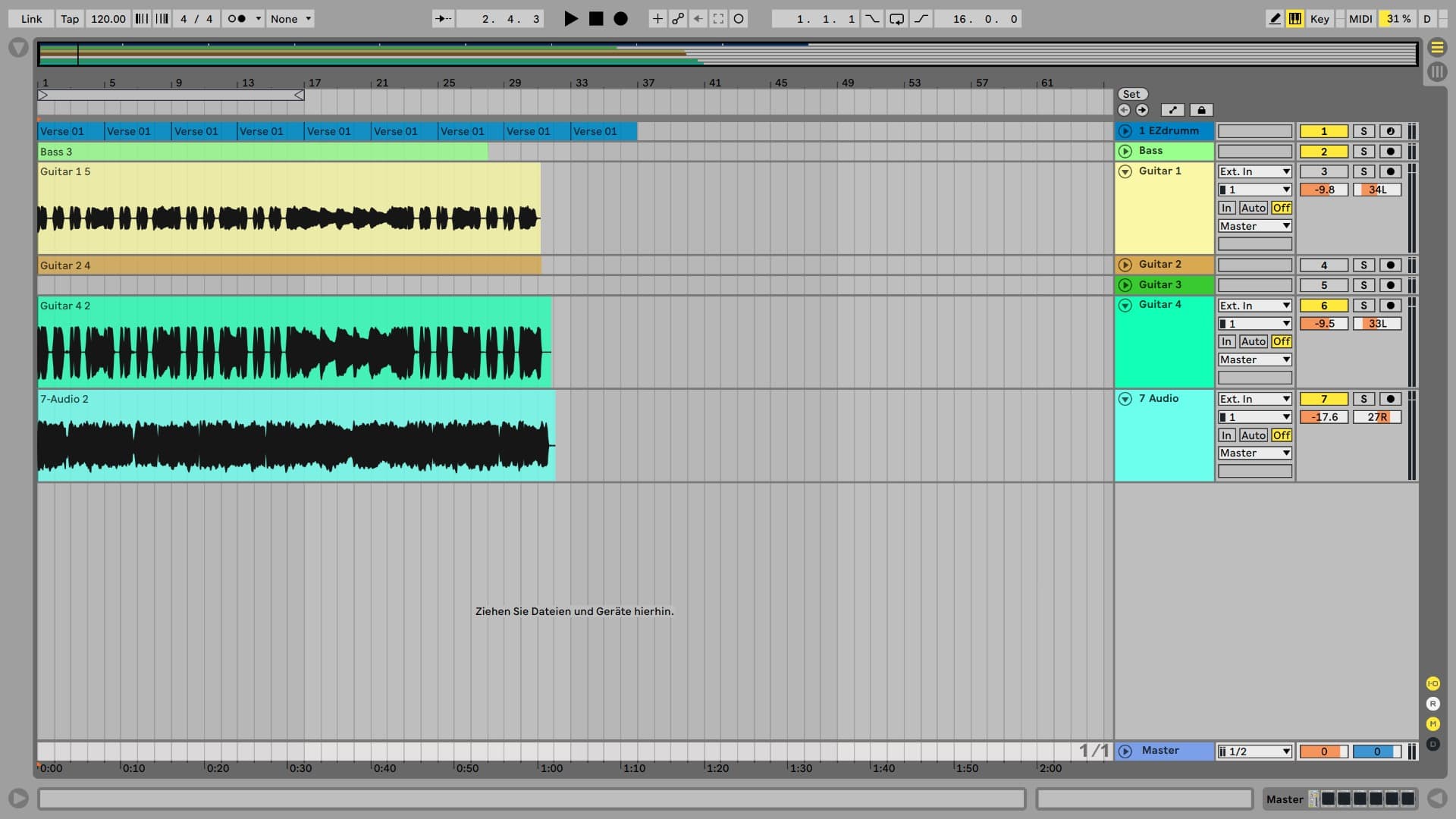Click the Link button
The height and width of the screenshot is (819, 1456).
[31, 19]
